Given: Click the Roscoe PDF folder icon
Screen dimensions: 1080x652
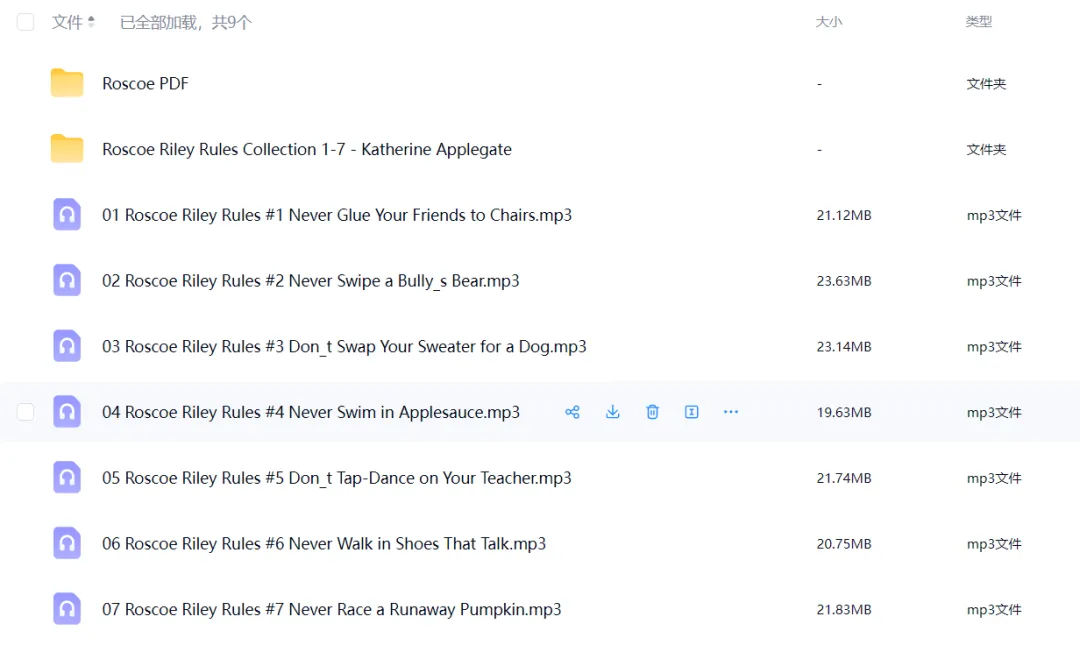Looking at the screenshot, I should coord(67,83).
